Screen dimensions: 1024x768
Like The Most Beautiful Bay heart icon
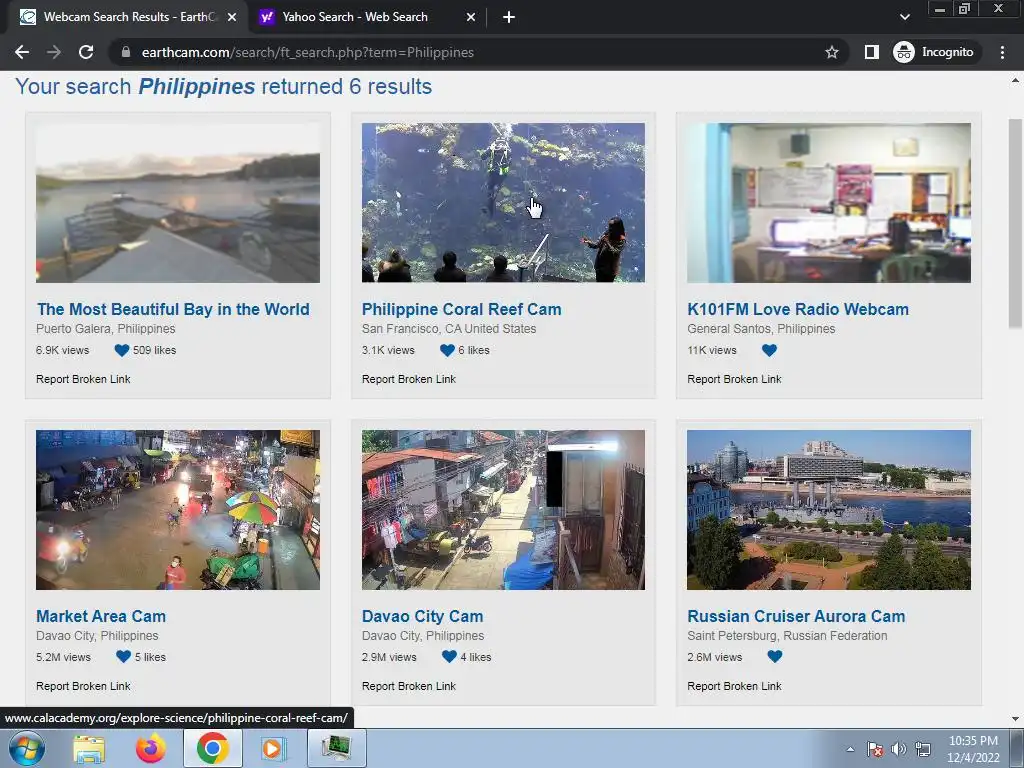pyautogui.click(x=121, y=350)
